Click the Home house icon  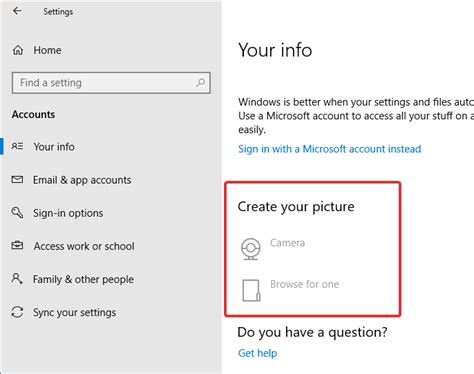tap(18, 50)
